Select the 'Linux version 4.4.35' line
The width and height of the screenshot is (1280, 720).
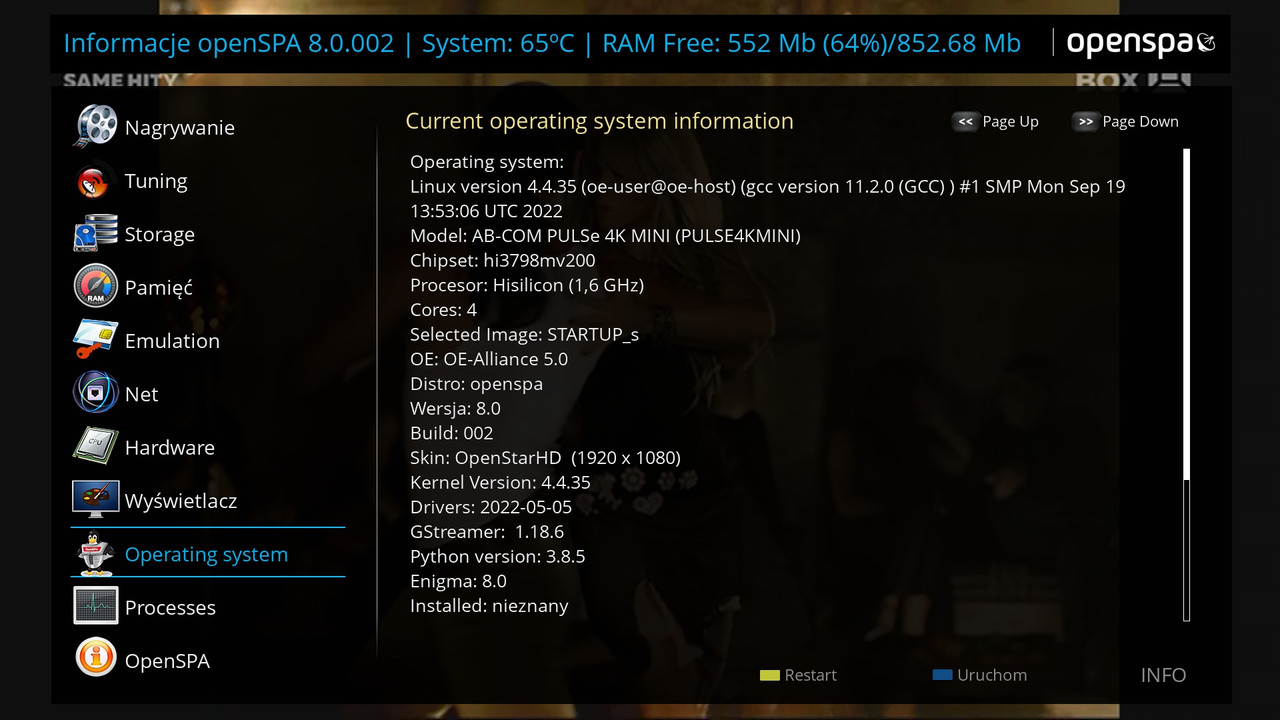point(768,187)
